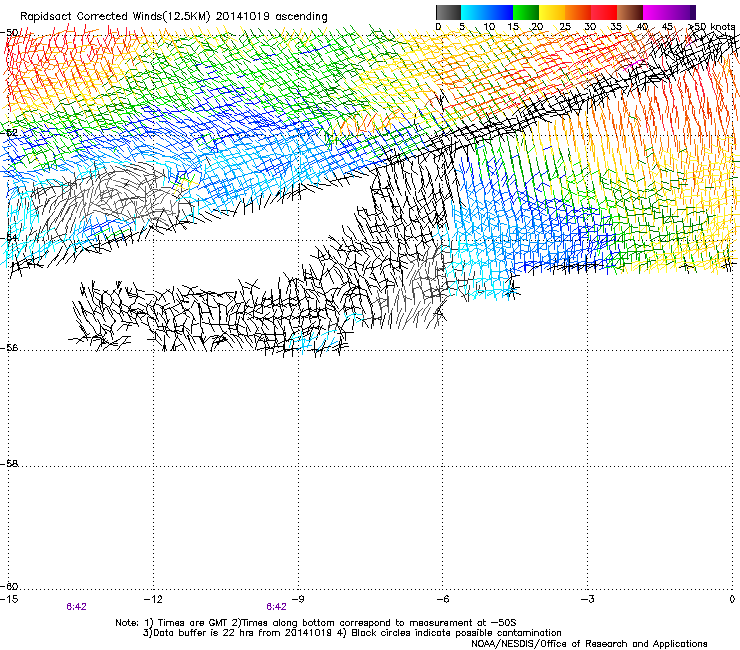Click the -60 latitude axis label

9,586
